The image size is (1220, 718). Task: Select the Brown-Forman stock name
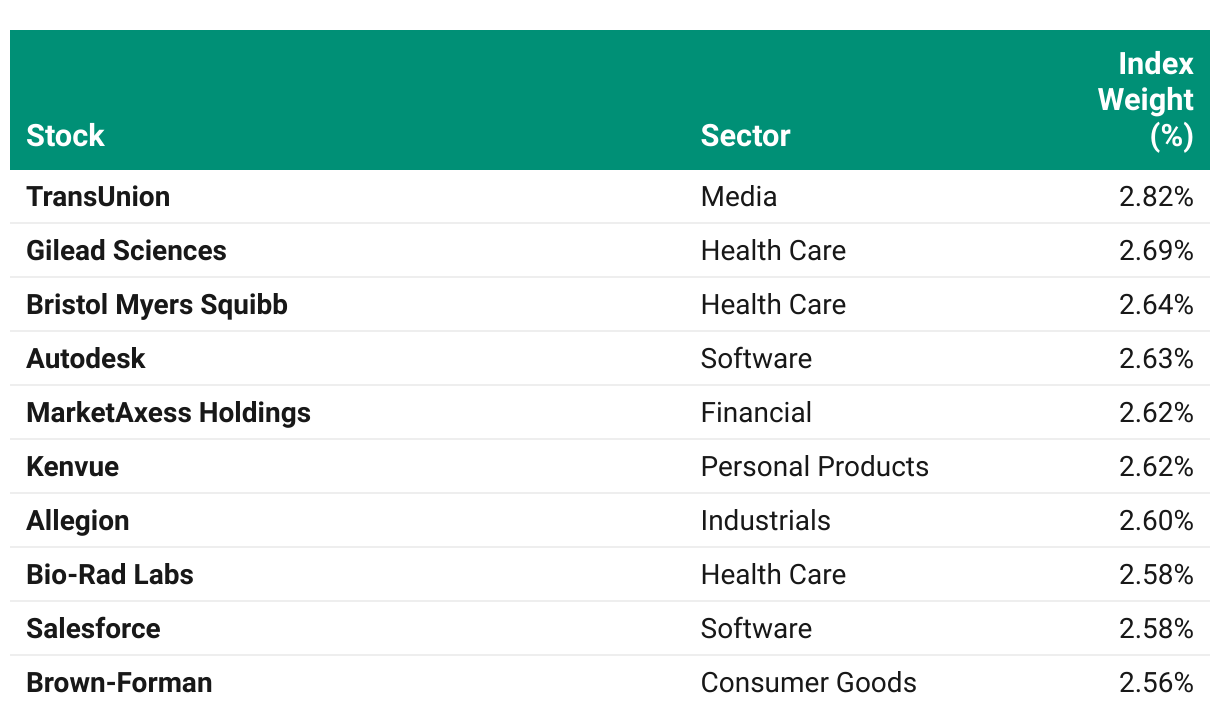(119, 682)
